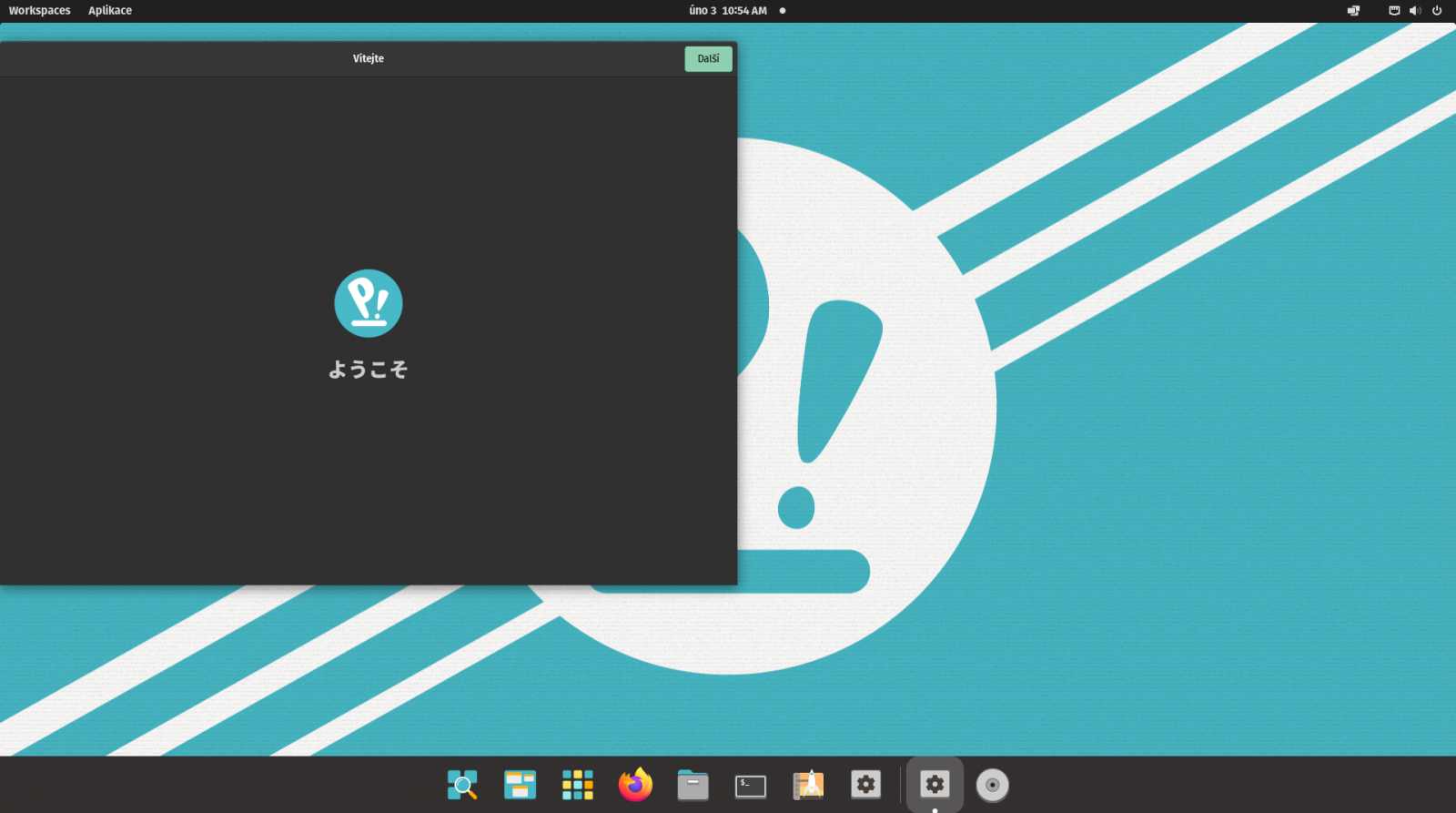Focus the running setup gear icon in the dock
Viewport: 1456px width, 813px height.
935,784
